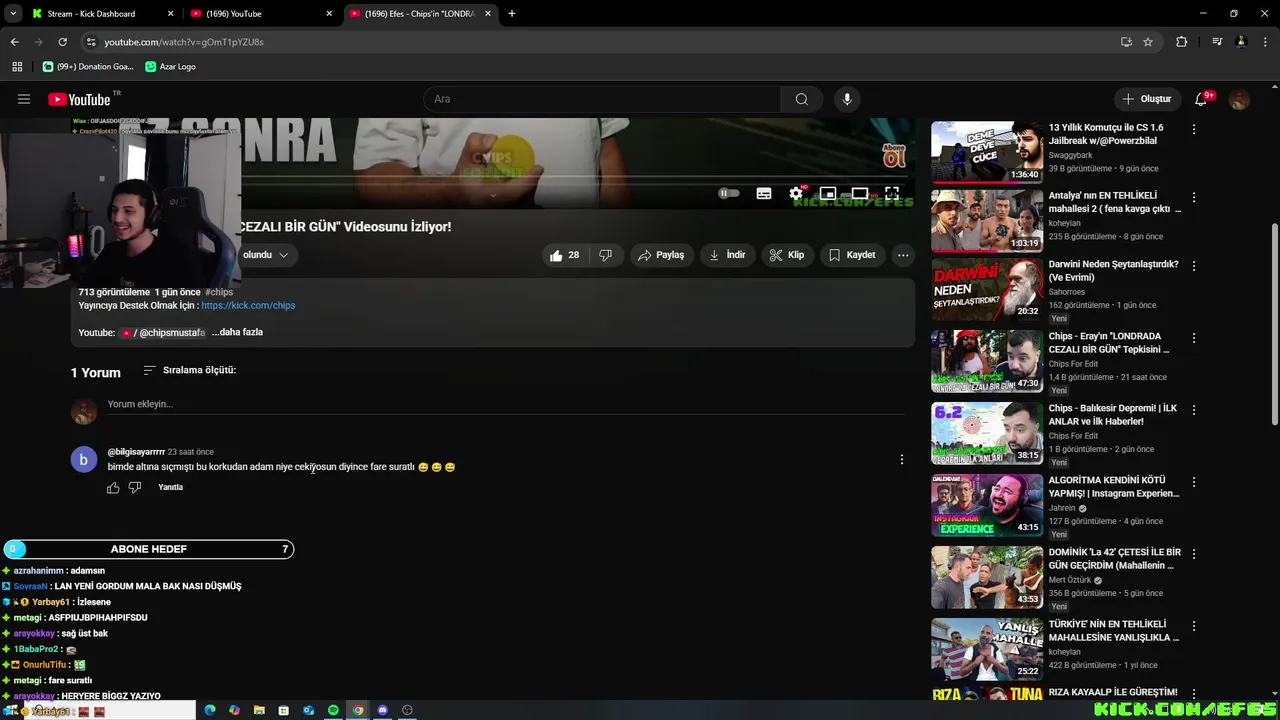Click the #chips hashtag
This screenshot has width=1280, height=720.
coord(219,292)
